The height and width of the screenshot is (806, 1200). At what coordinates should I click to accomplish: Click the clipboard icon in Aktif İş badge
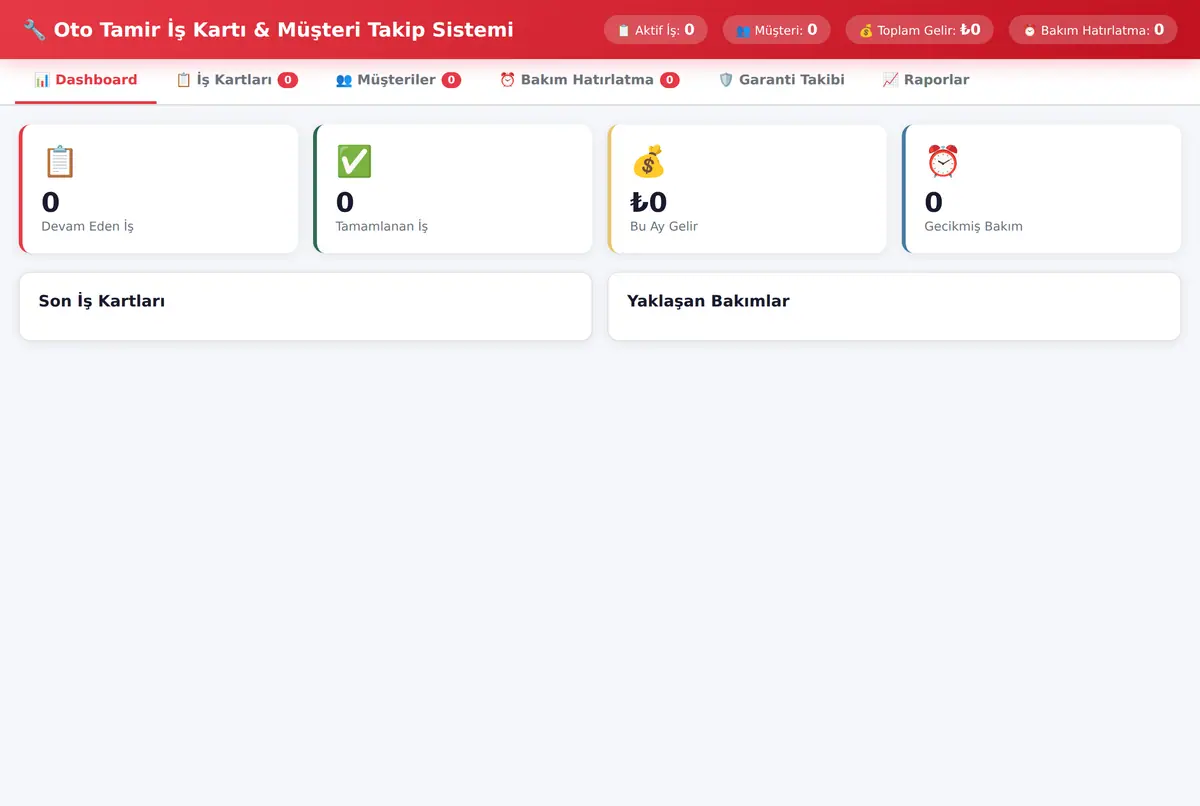point(624,31)
